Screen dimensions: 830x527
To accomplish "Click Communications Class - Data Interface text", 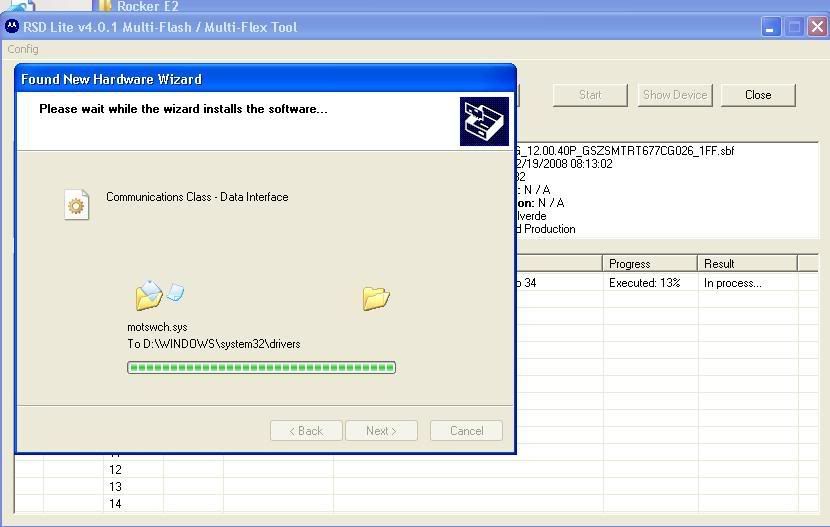I will (197, 197).
